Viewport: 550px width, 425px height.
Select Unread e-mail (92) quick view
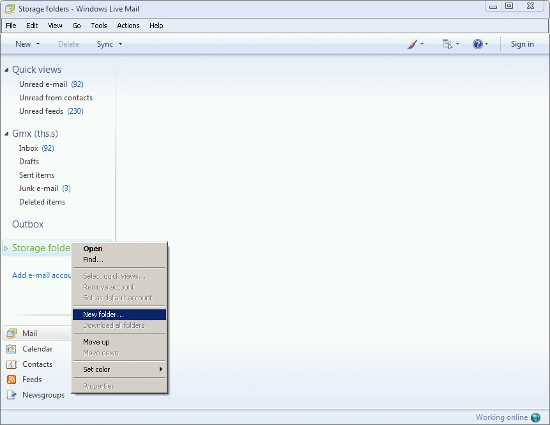(51, 84)
